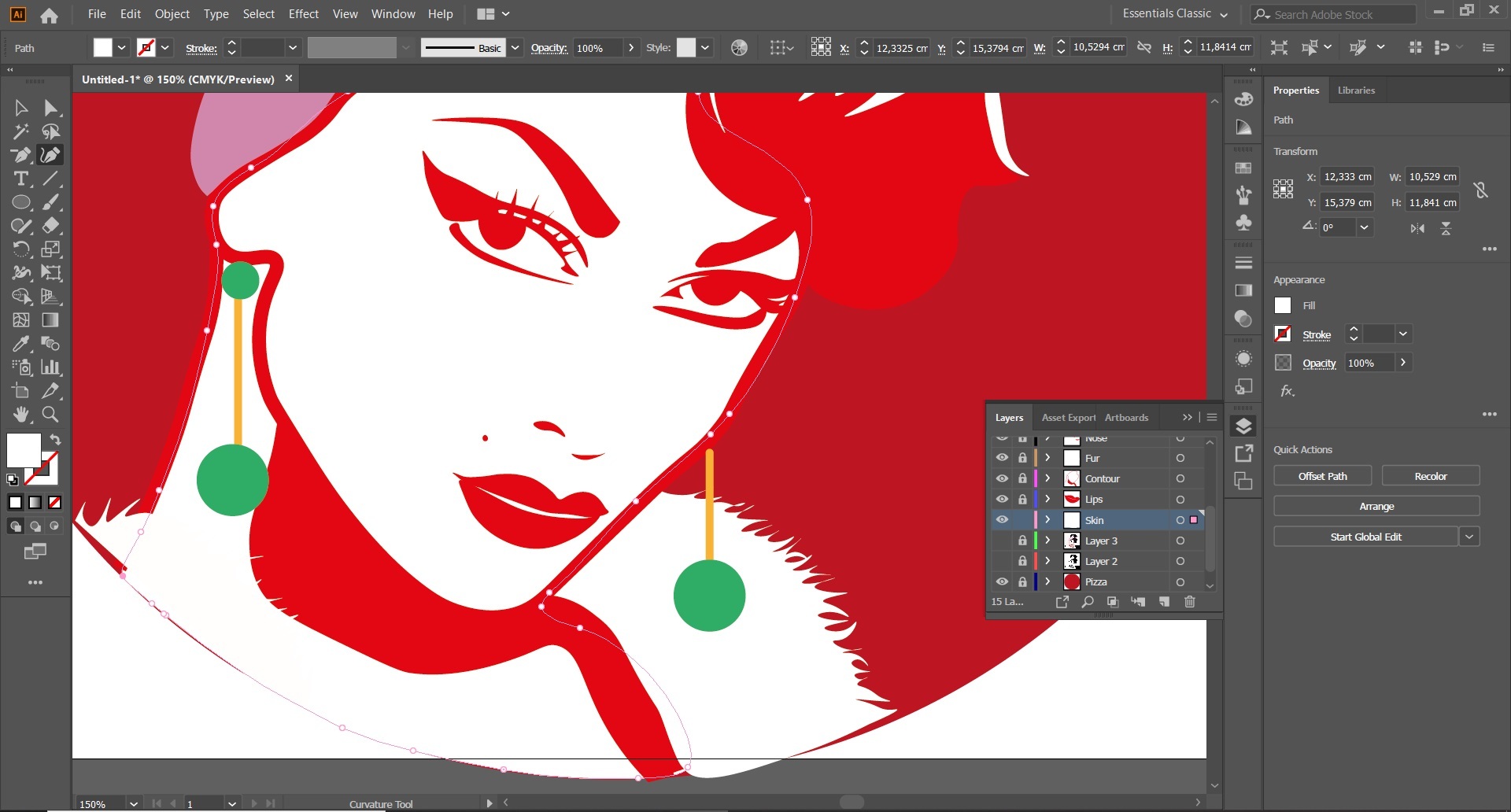Viewport: 1511px width, 812px height.
Task: Open the Essentials Classic workspace dropdown
Action: [x=1175, y=14]
